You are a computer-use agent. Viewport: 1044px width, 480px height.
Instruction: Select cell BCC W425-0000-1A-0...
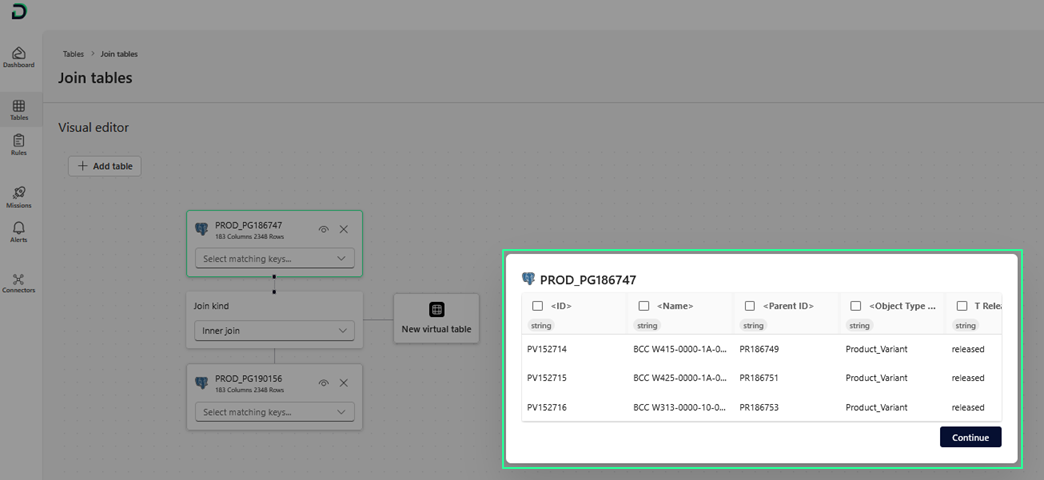click(x=680, y=377)
